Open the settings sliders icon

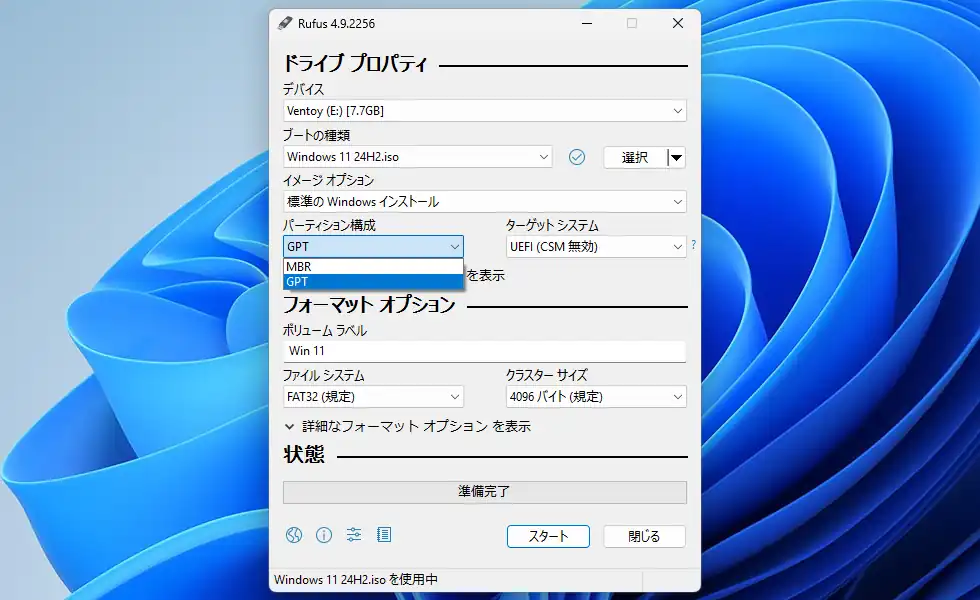[x=354, y=535]
